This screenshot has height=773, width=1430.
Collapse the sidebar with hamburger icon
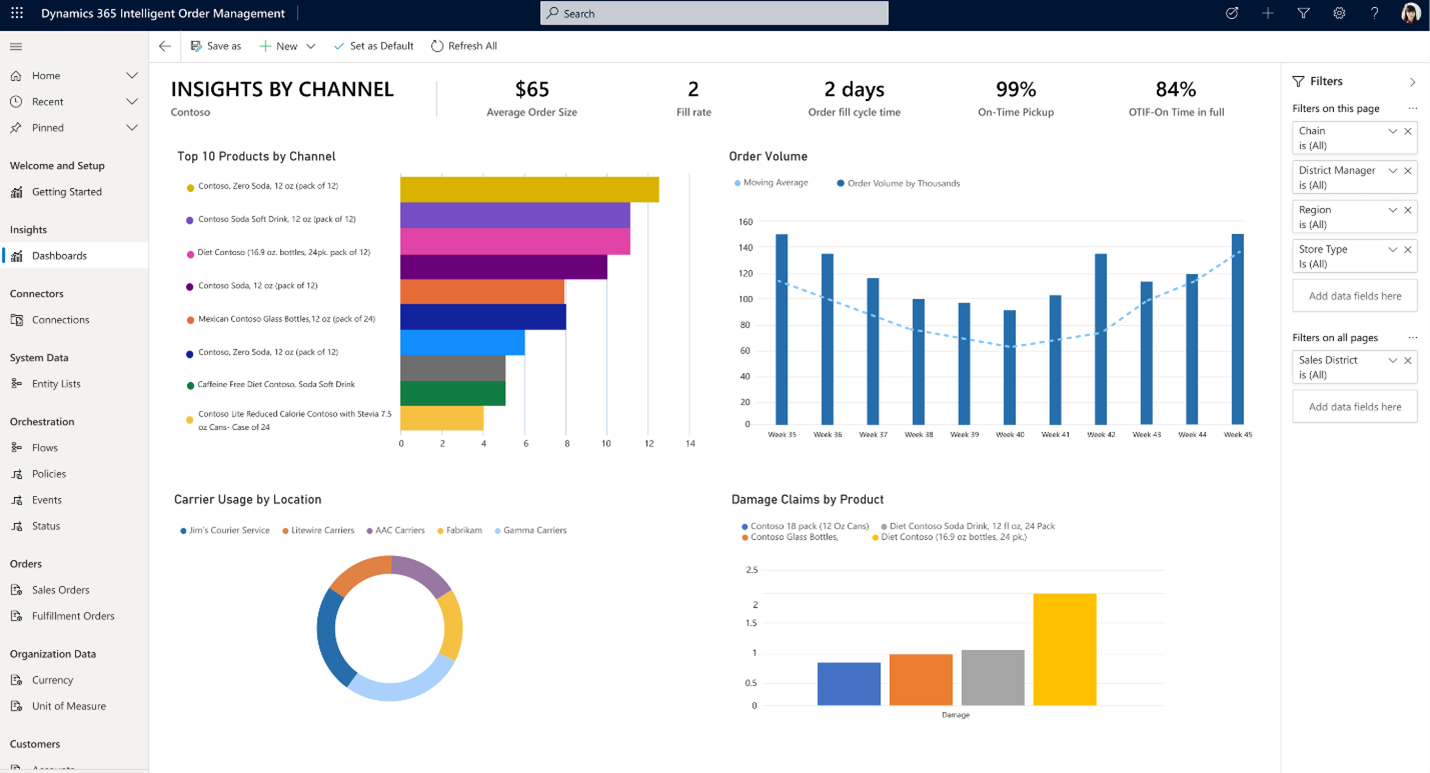click(16, 47)
